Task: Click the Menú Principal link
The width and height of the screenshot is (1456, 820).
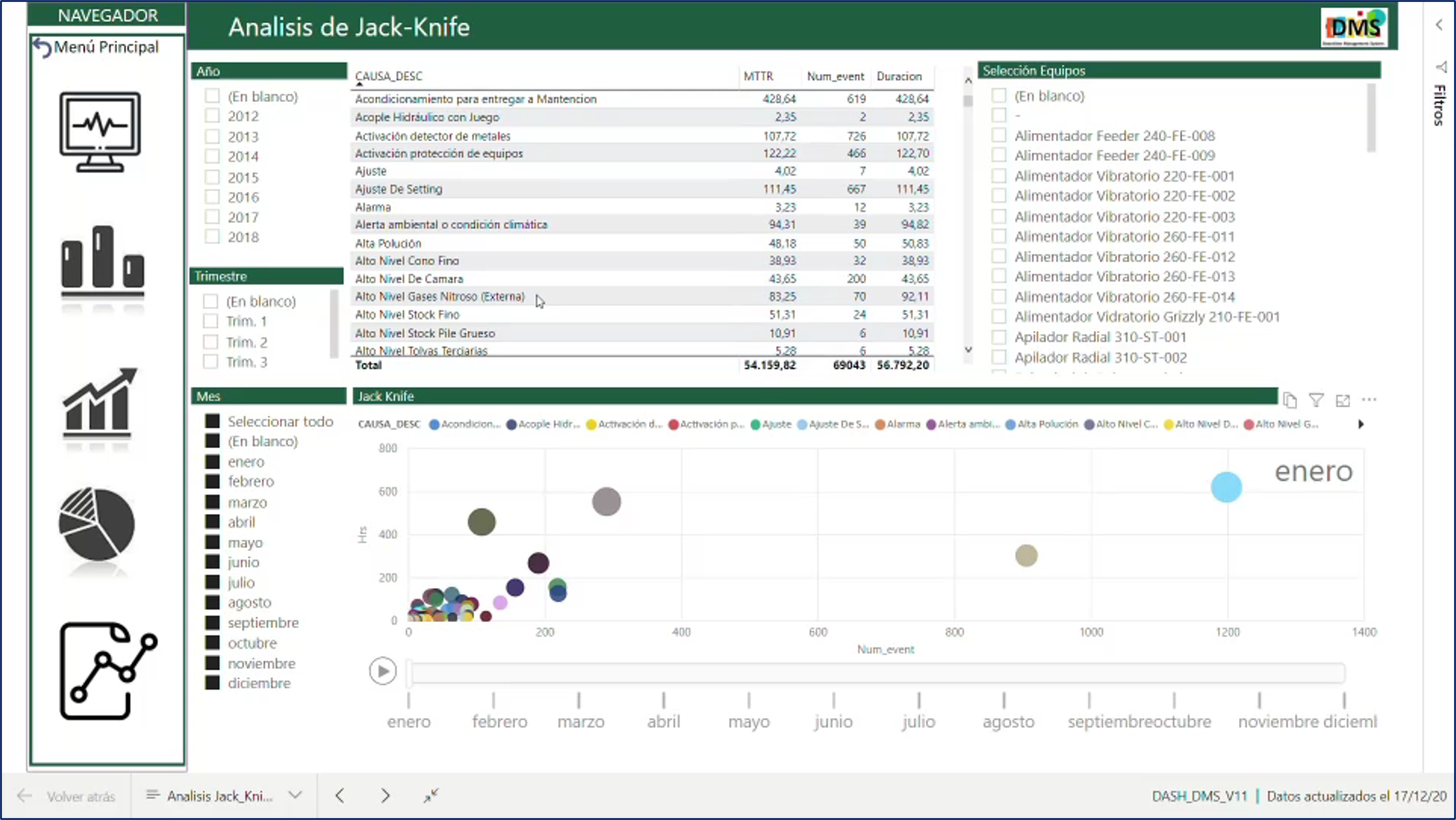Action: 106,47
